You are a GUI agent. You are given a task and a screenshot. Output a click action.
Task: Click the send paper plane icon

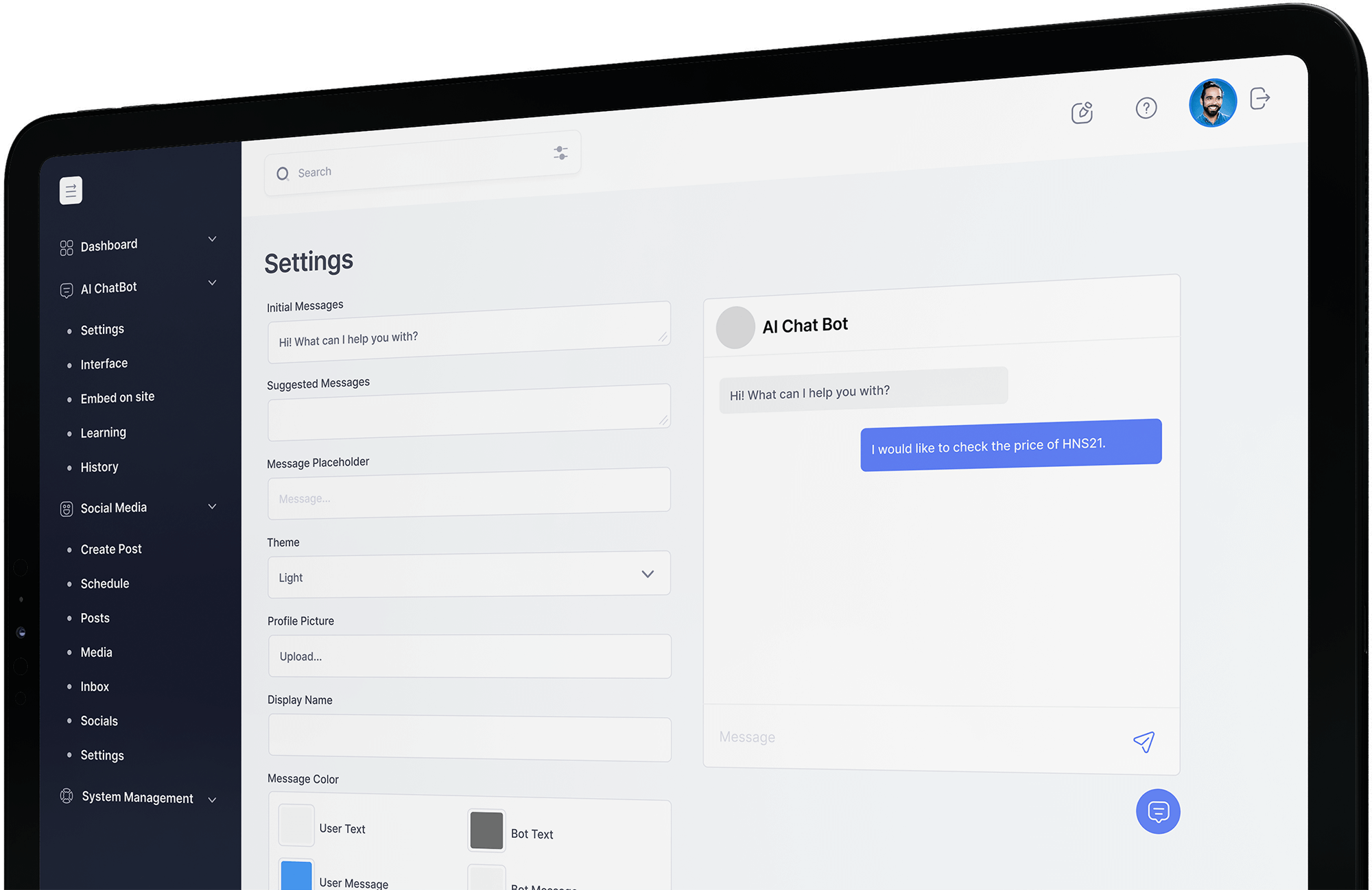tap(1144, 741)
